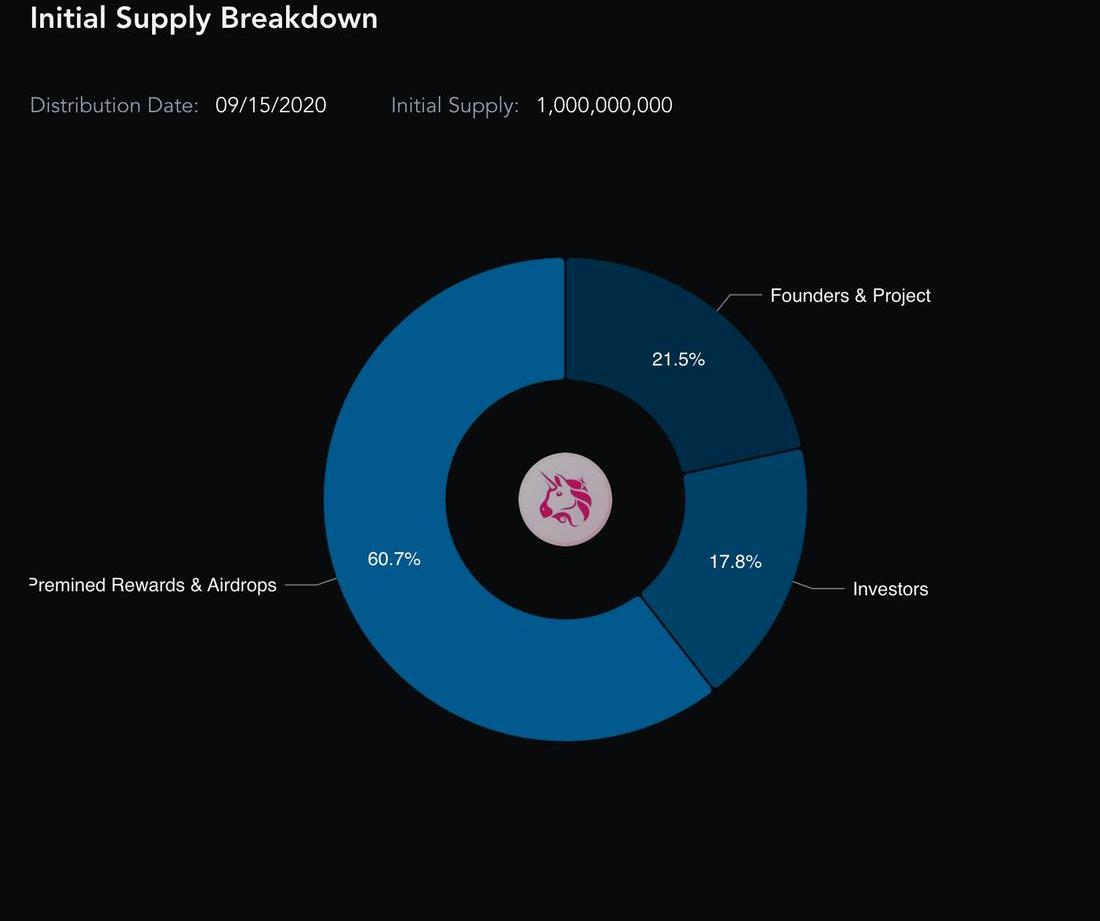Image resolution: width=1100 pixels, height=921 pixels.
Task: Click the pink unicorn logo in chart center
Action: (x=565, y=499)
